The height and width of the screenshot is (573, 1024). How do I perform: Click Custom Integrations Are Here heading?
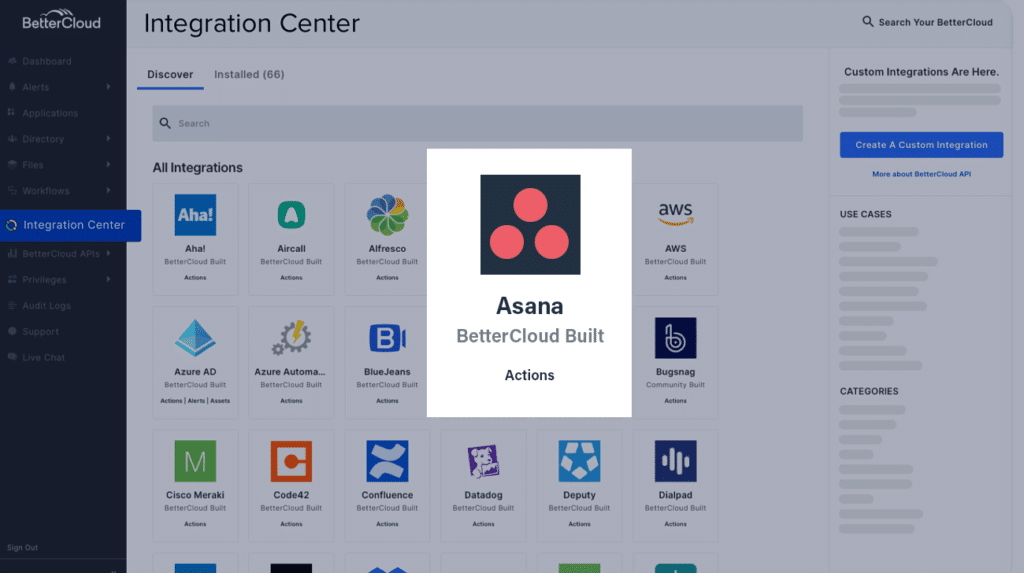(921, 72)
